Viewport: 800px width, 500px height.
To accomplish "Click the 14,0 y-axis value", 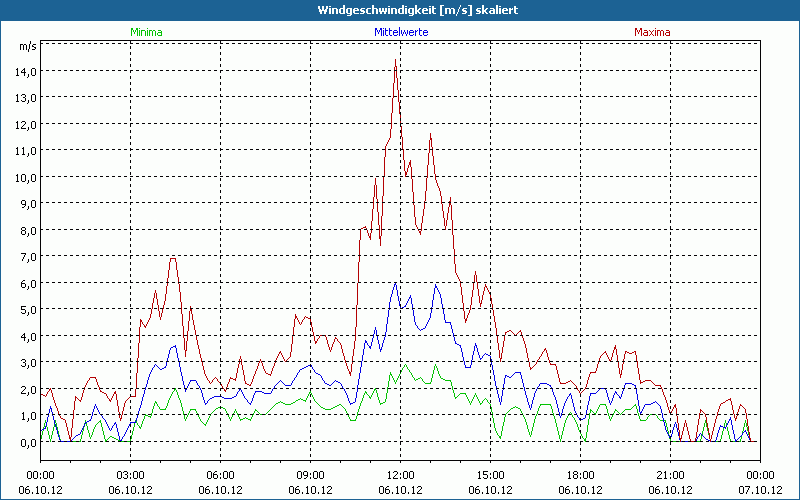I will [x=26, y=71].
